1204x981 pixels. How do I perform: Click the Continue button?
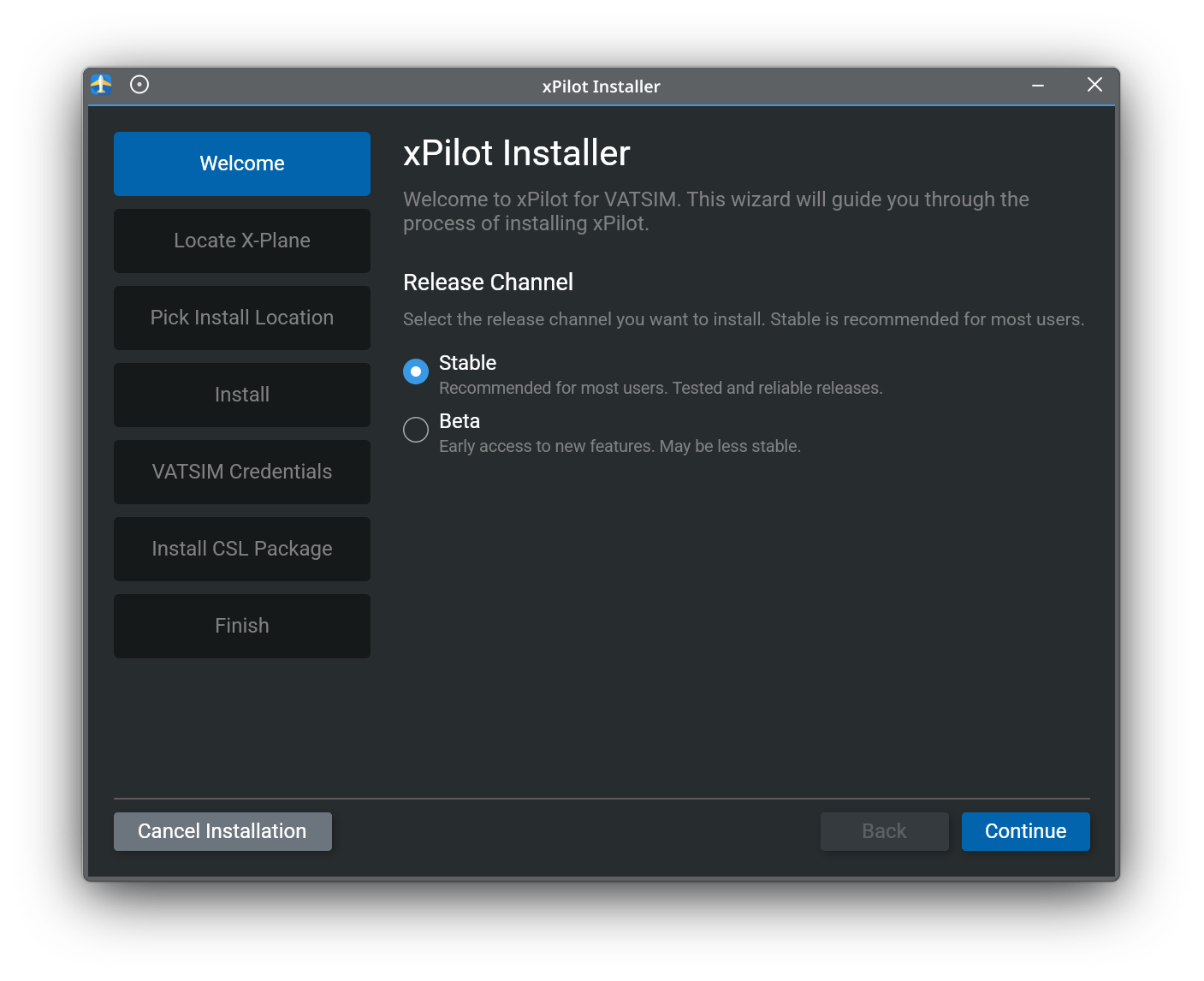[x=1025, y=831]
